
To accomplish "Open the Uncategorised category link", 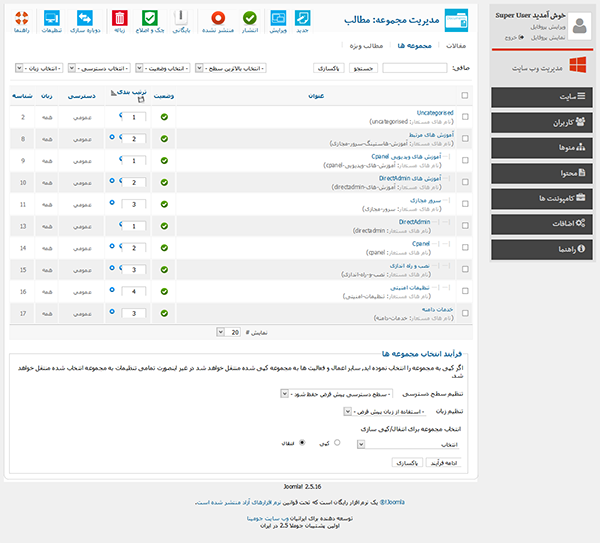I will click(435, 113).
